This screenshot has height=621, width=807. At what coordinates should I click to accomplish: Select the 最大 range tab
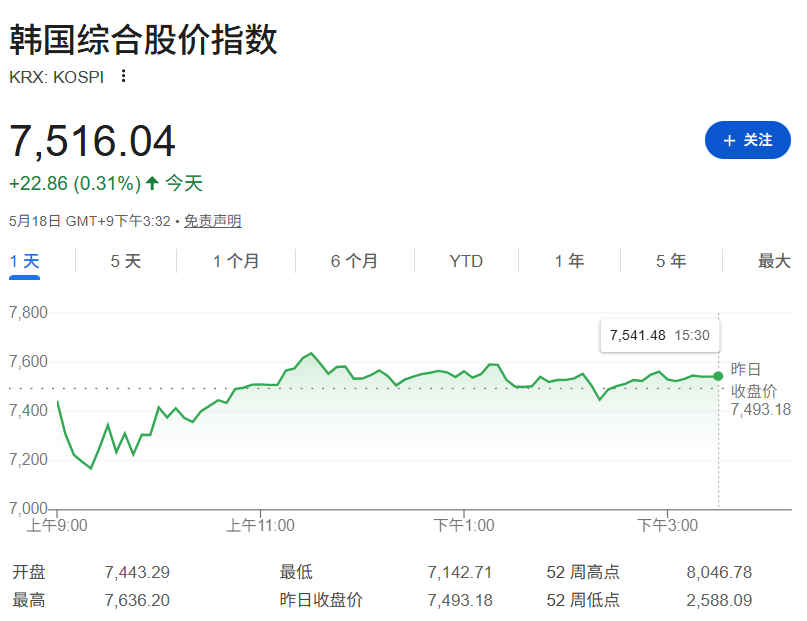click(x=774, y=261)
